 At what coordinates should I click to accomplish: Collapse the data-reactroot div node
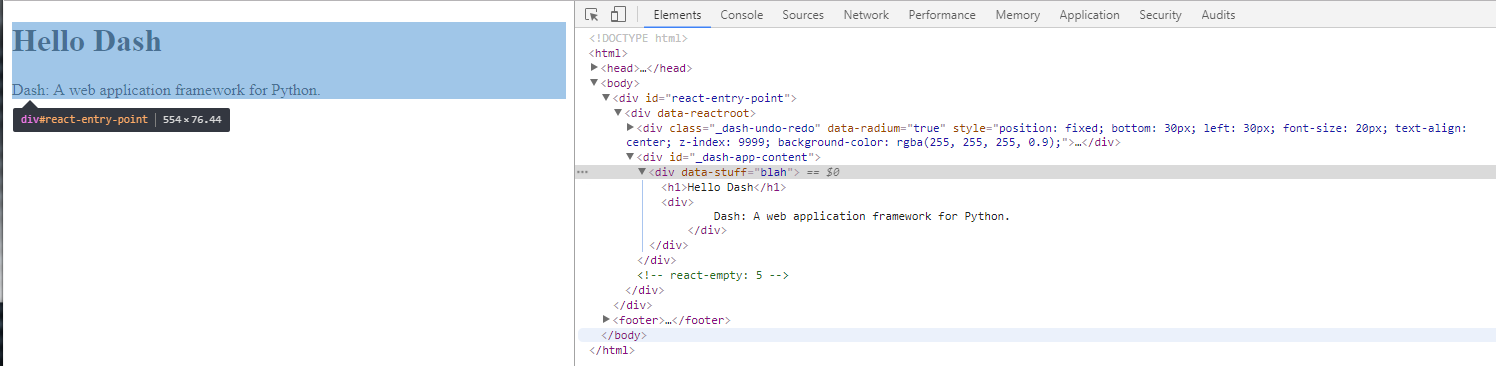618,112
